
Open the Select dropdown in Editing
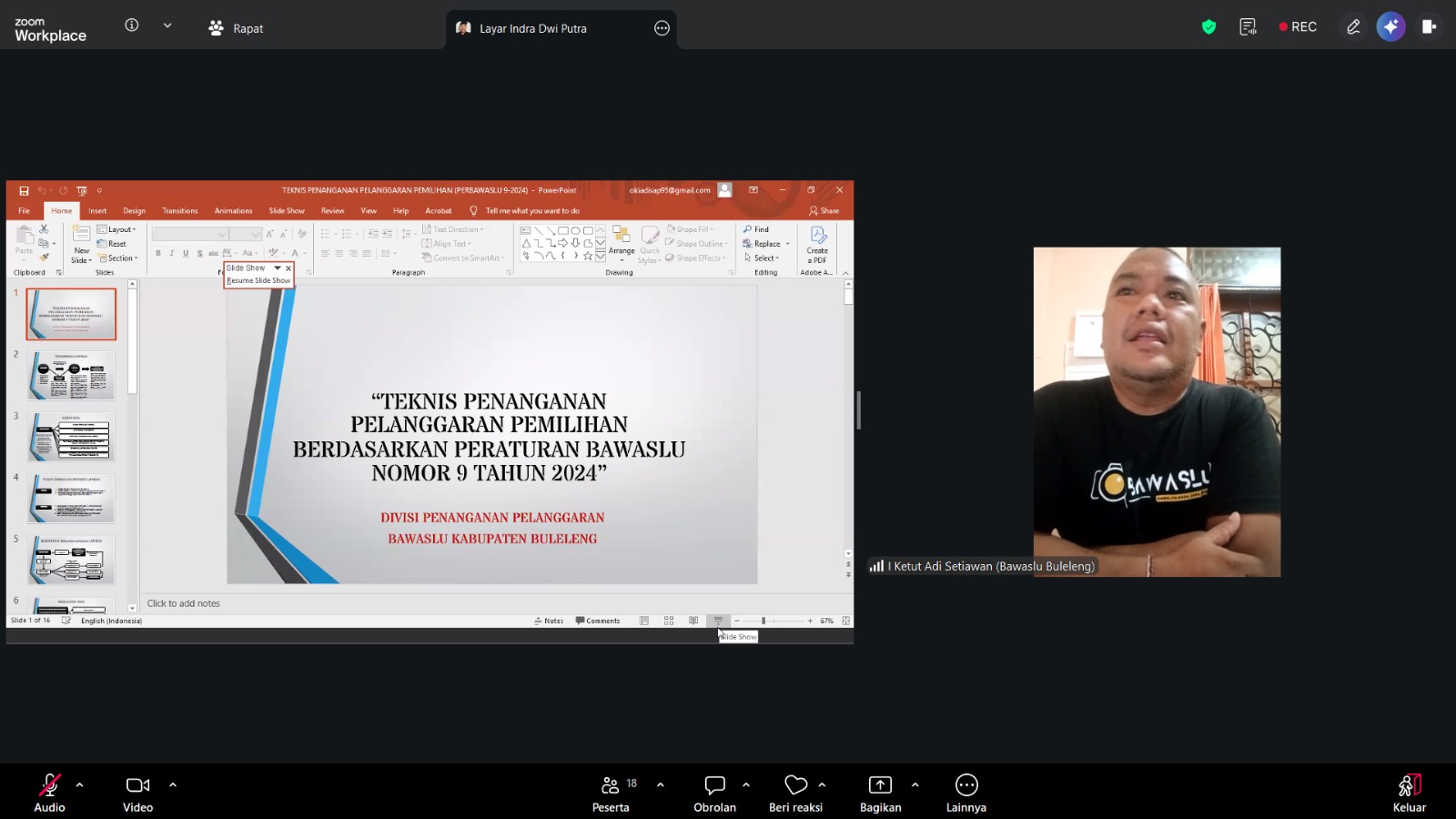click(762, 258)
